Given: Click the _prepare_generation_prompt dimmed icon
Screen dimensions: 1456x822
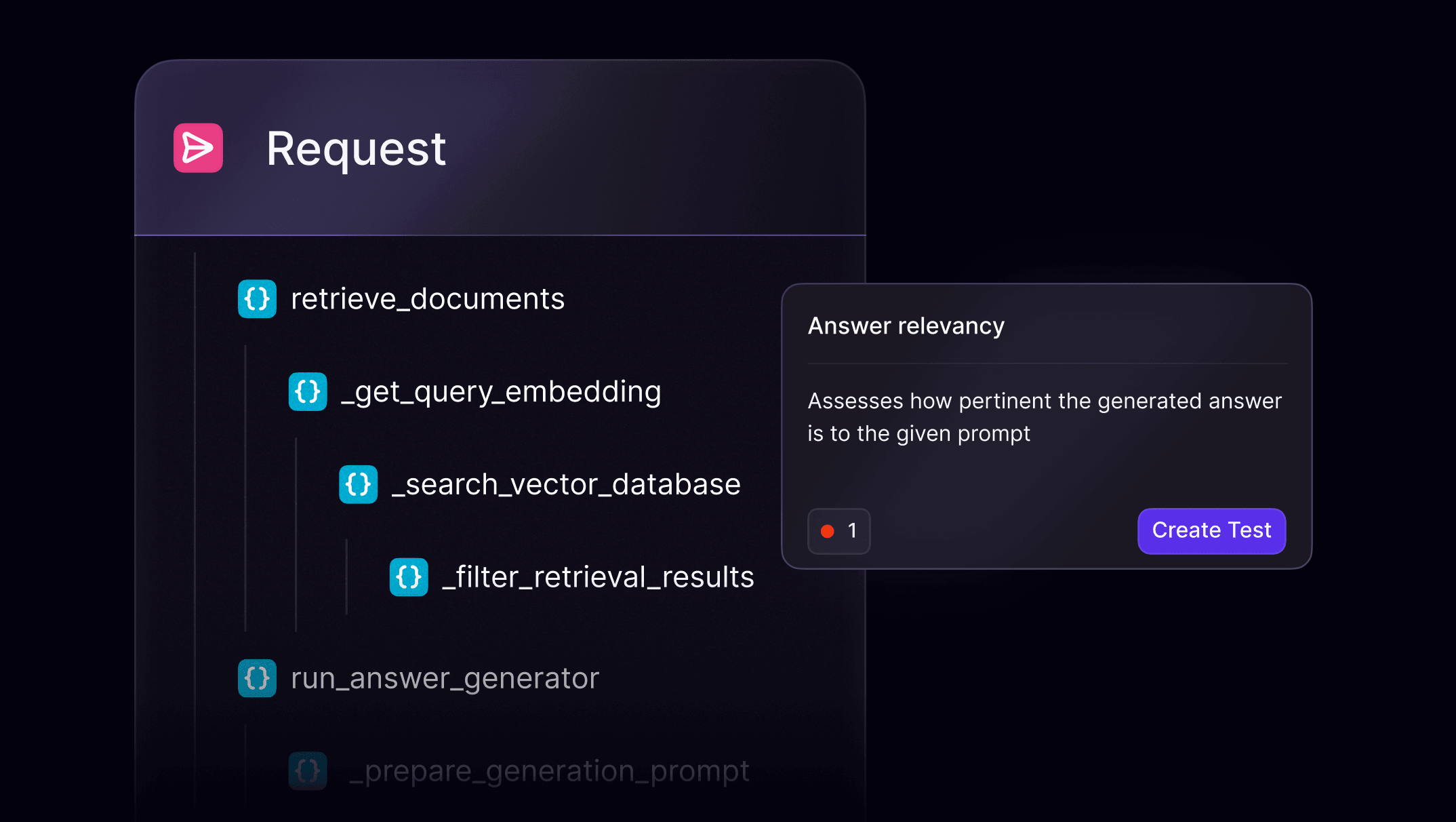Looking at the screenshot, I should click(x=307, y=770).
